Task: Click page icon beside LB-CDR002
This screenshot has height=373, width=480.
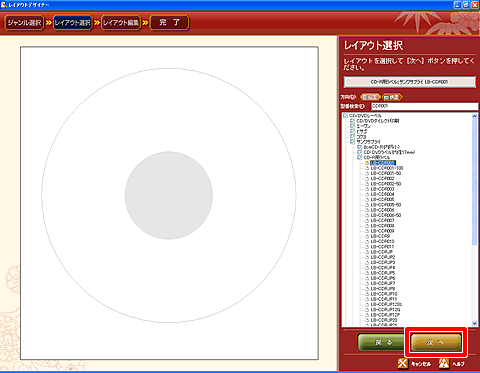Action: [367, 179]
